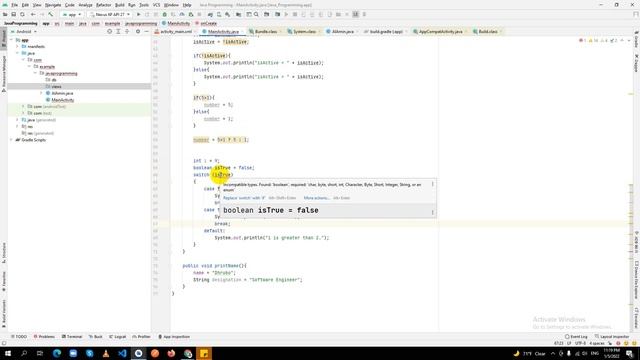
Task: Open the Build menu
Action: pyautogui.click(x=120, y=5)
